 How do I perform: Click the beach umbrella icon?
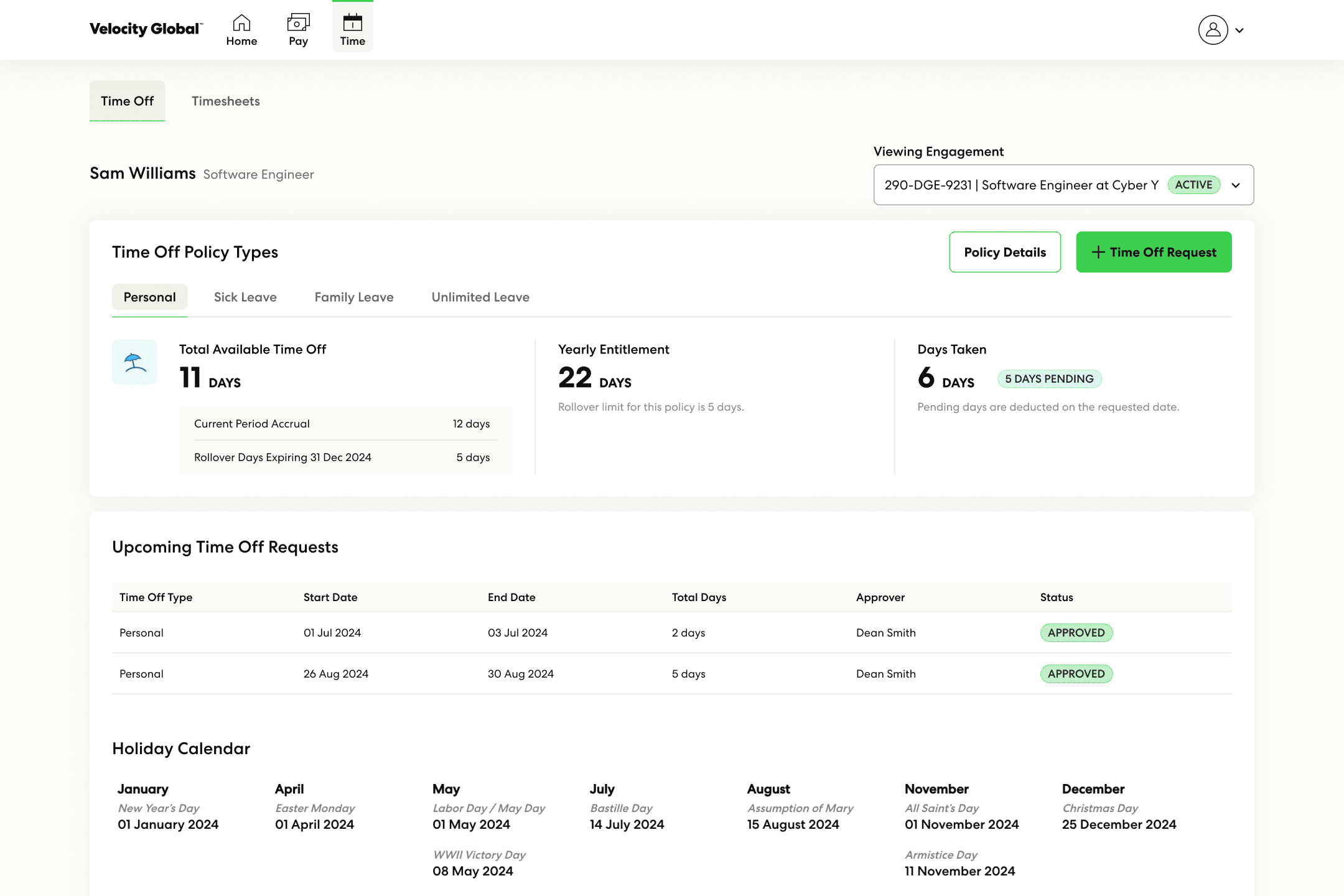[134, 362]
